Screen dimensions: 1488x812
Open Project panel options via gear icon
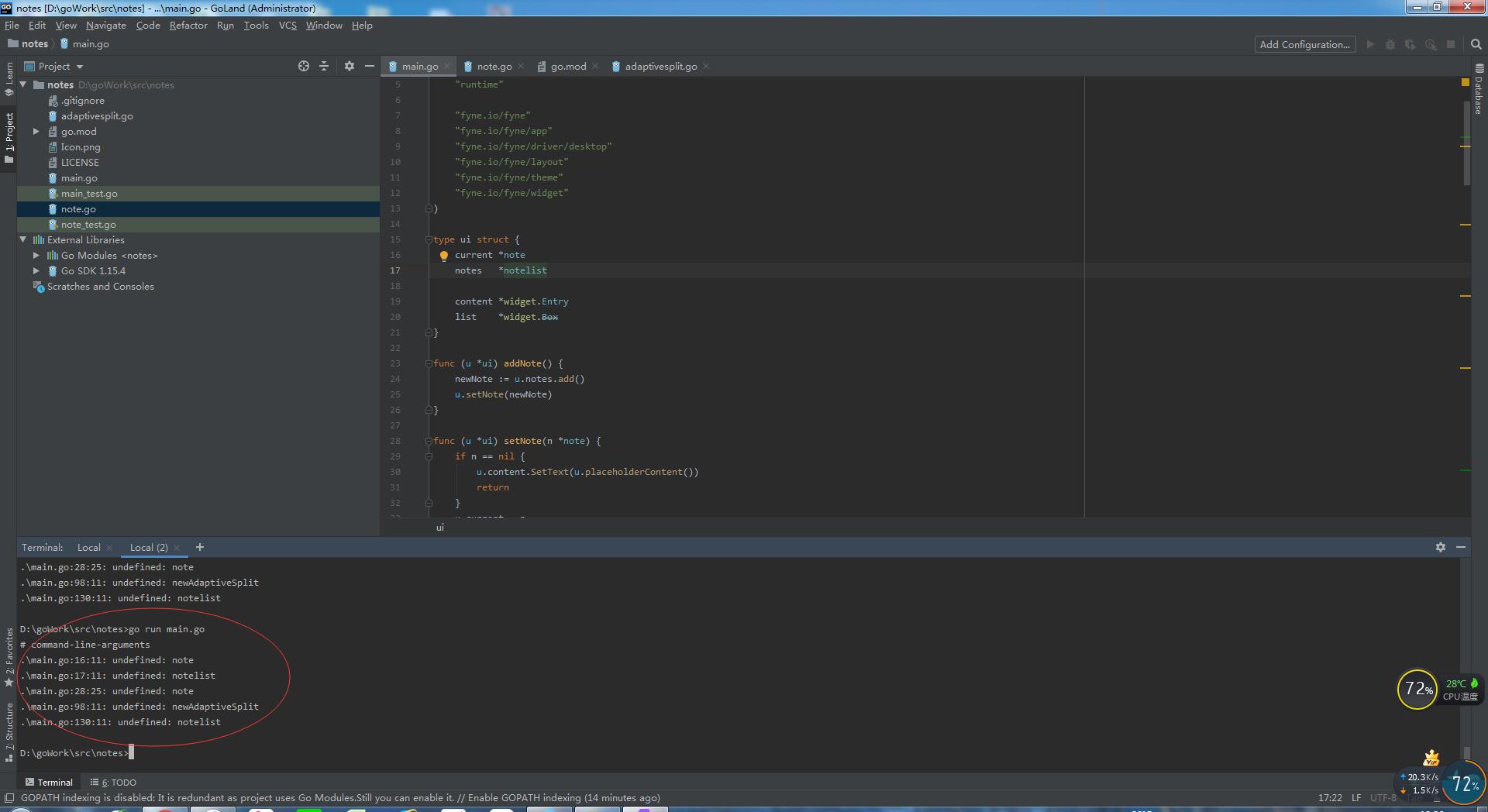349,66
